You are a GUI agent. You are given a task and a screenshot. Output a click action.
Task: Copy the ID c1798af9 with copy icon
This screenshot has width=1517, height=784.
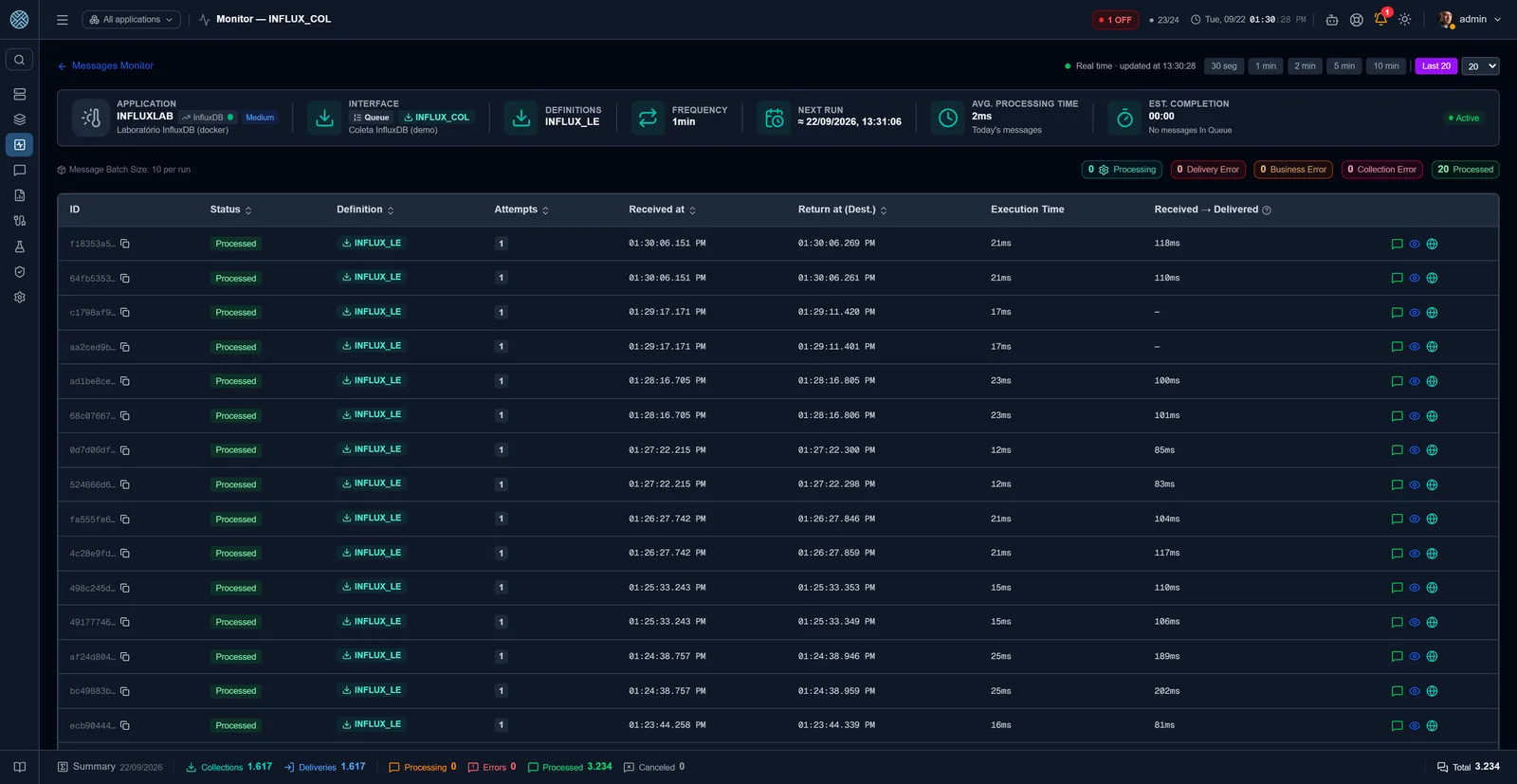click(x=125, y=312)
